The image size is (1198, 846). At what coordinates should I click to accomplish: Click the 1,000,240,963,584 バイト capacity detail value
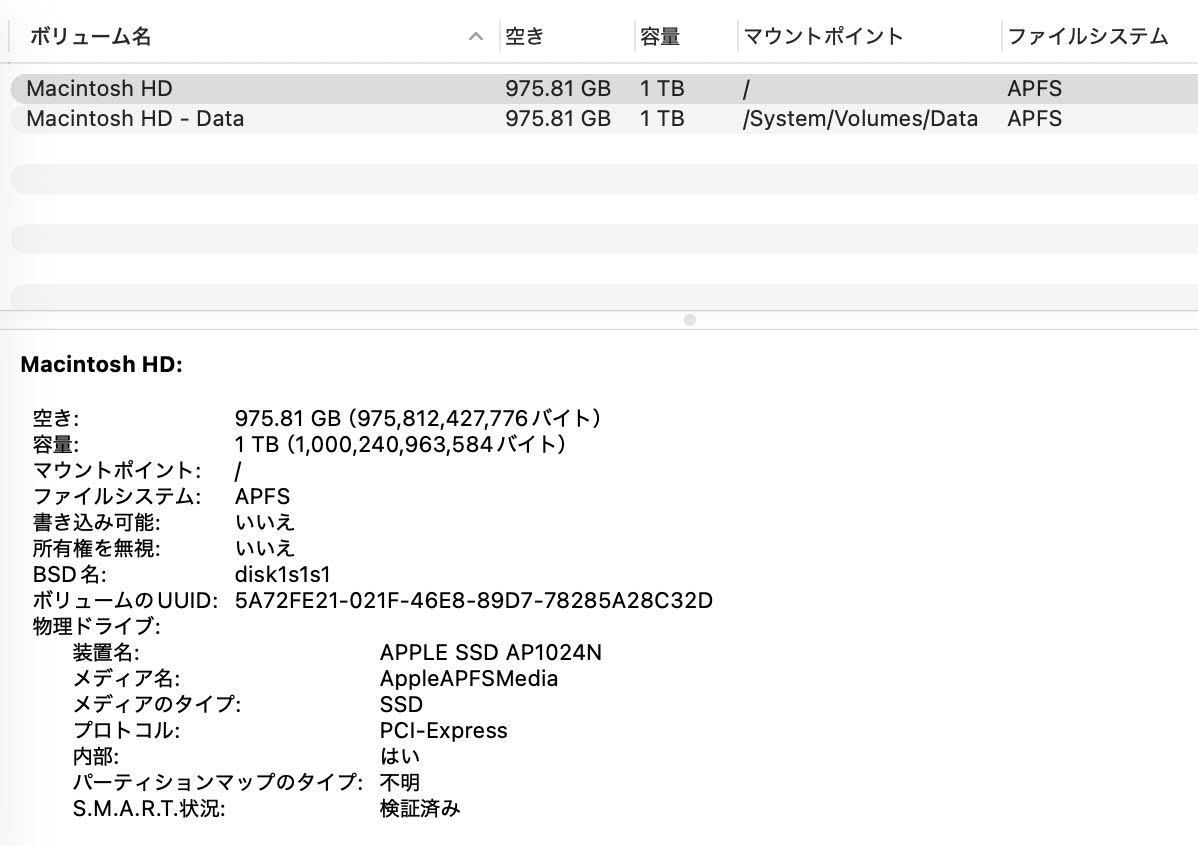point(400,444)
